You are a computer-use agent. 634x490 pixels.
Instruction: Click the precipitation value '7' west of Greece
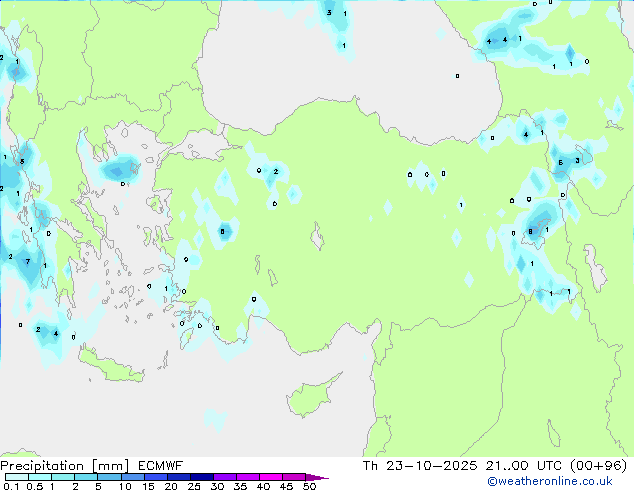[27, 262]
